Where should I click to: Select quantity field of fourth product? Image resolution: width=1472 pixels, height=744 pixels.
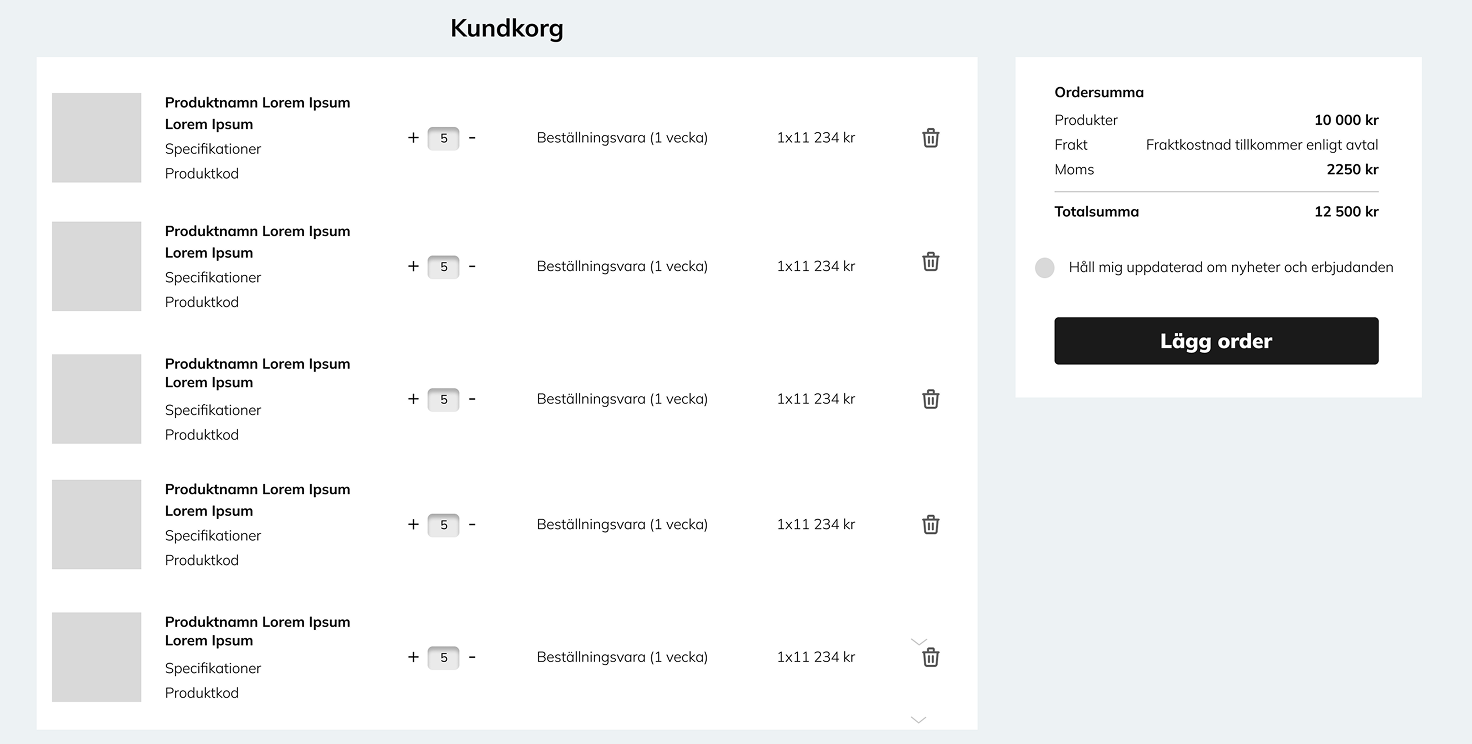444,525
